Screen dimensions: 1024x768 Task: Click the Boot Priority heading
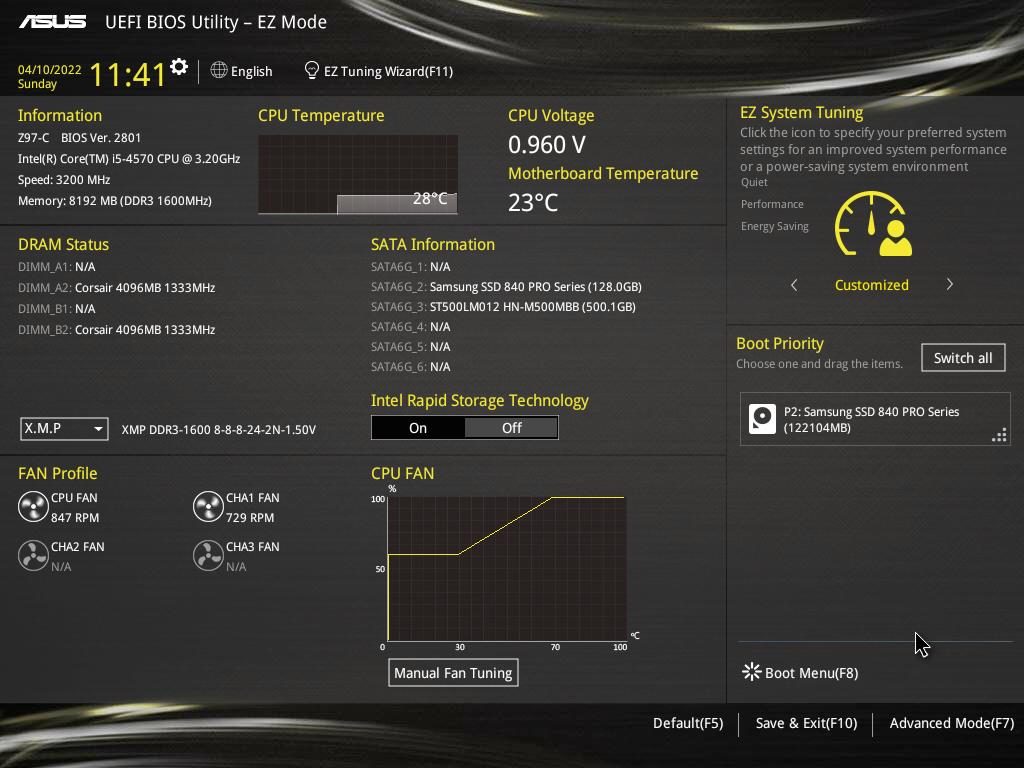tap(780, 344)
